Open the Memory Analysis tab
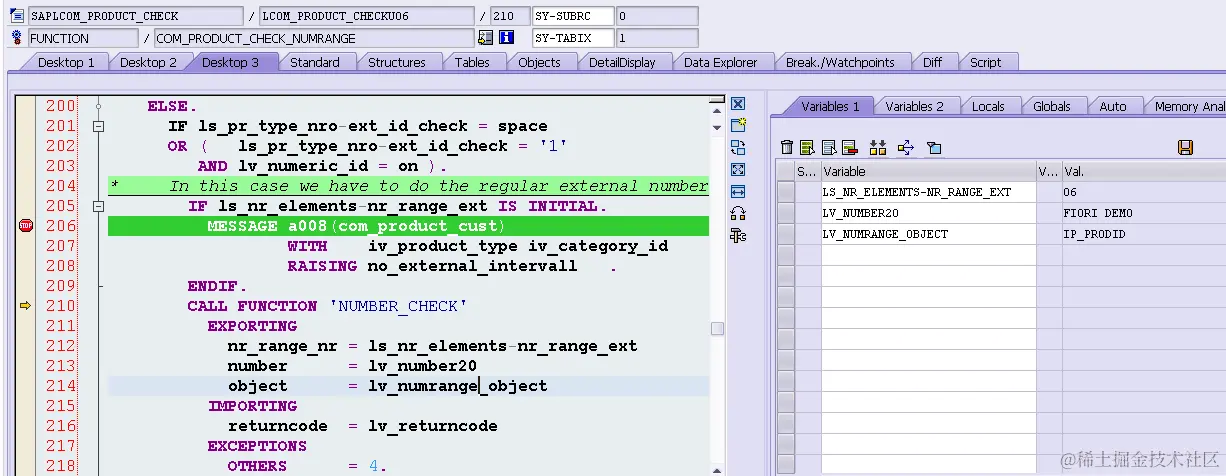Viewport: 1226px width, 476px height. [x=1188, y=106]
